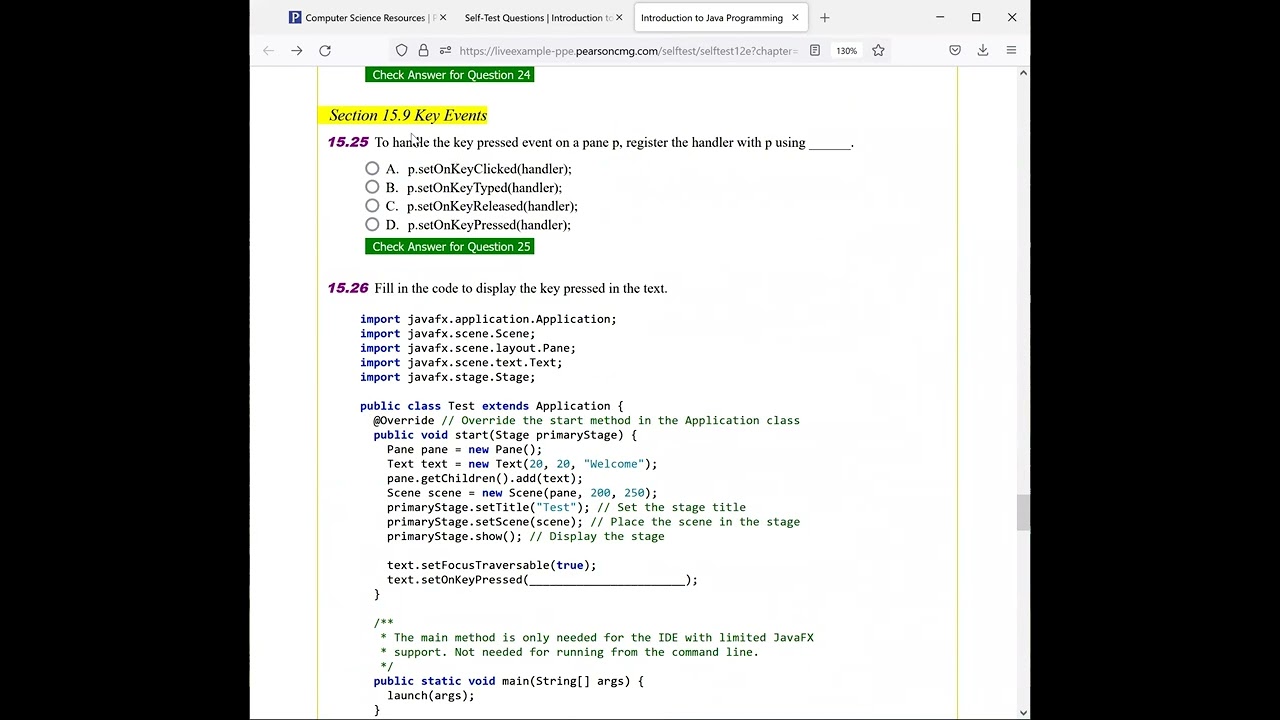Close the Self-Test Questions tab
The image size is (1280, 720).
(x=619, y=17)
